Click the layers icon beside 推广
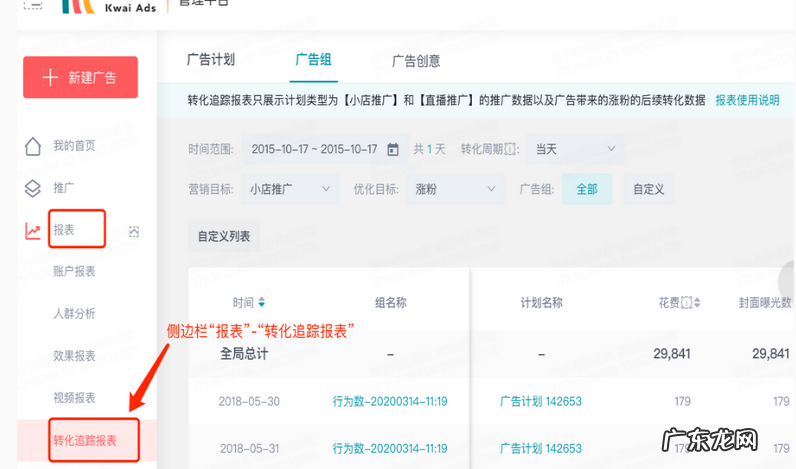The height and width of the screenshot is (469, 796). 33,188
